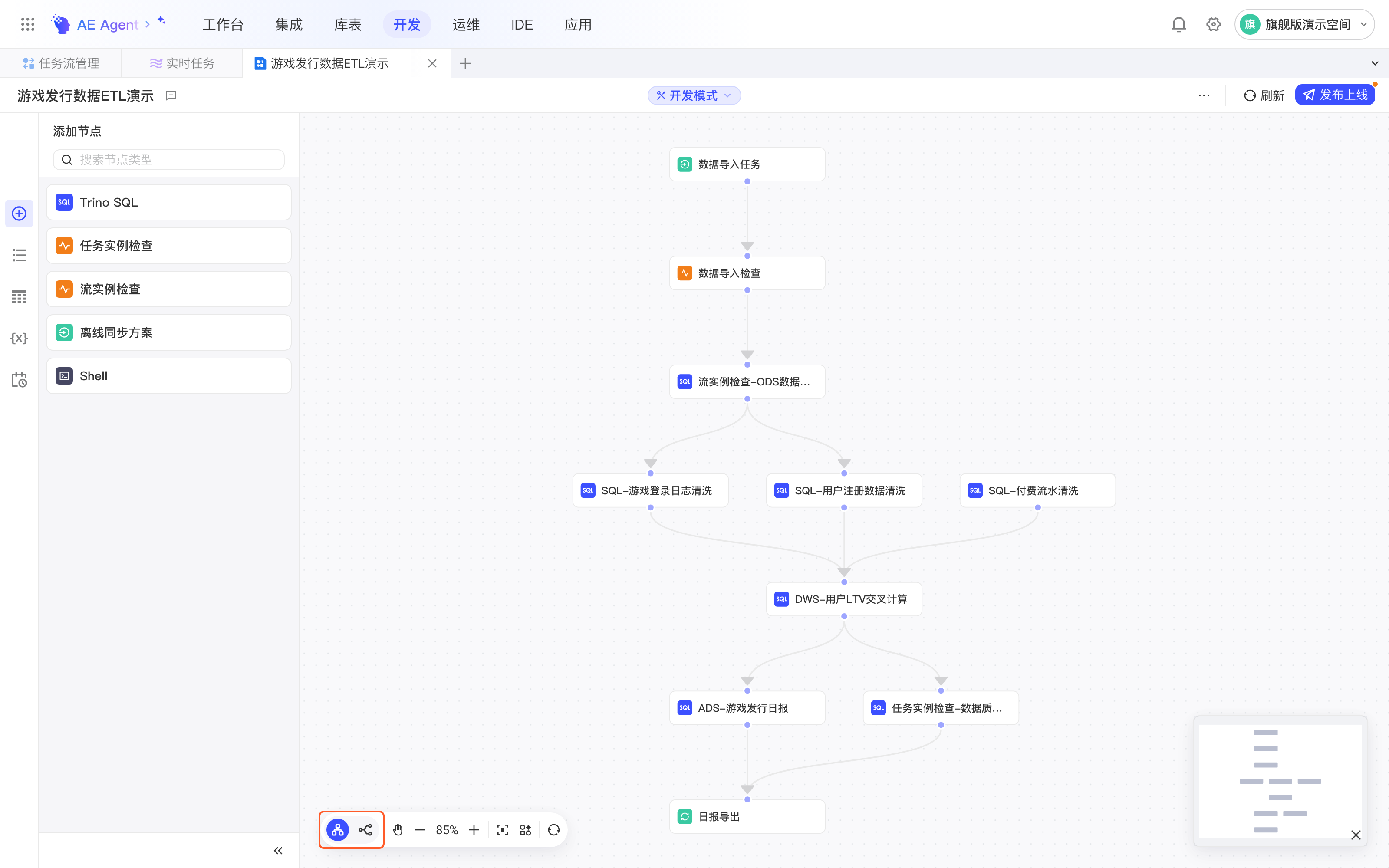Select the 离线同步方案 node type
1389x868 pixels.
pyautogui.click(x=169, y=332)
